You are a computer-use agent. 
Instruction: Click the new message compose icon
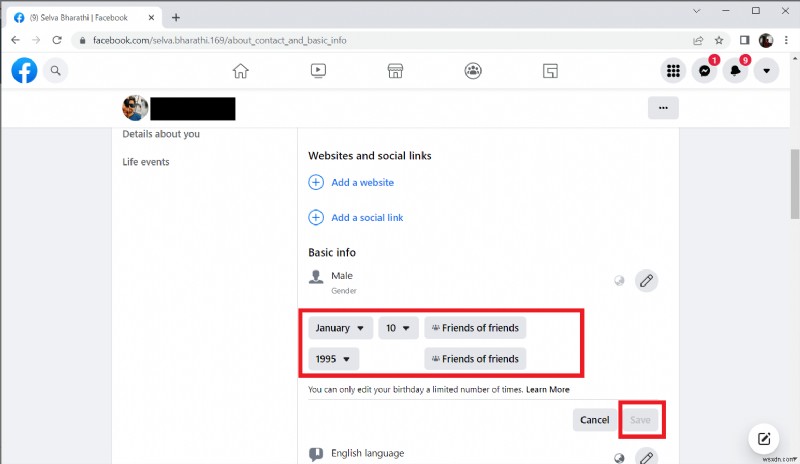[764, 438]
